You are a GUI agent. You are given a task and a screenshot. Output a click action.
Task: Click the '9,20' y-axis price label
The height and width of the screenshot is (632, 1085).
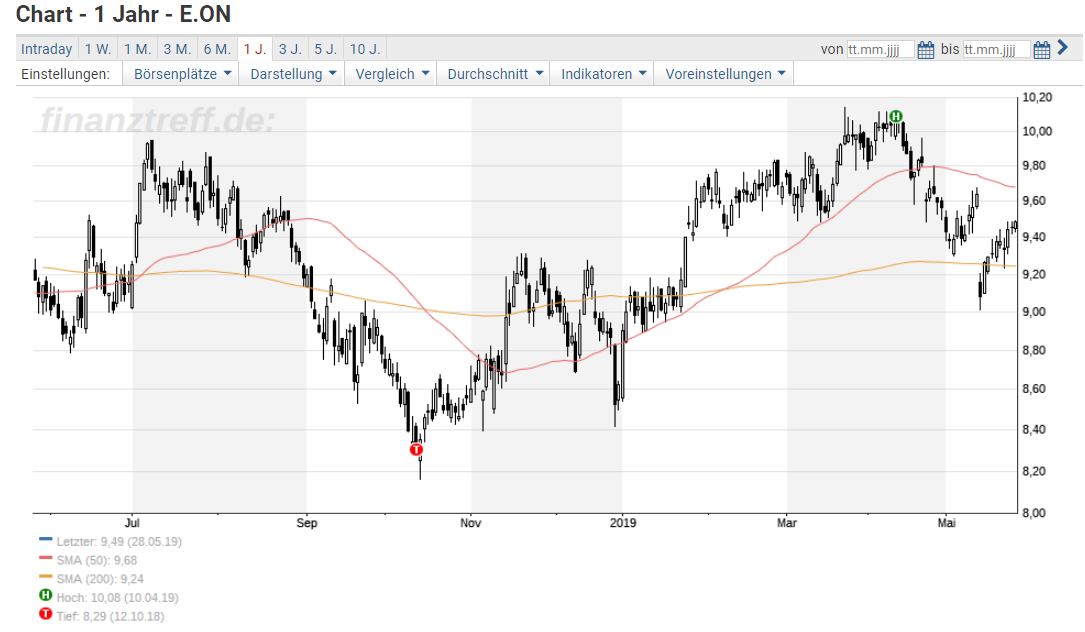pos(1034,274)
